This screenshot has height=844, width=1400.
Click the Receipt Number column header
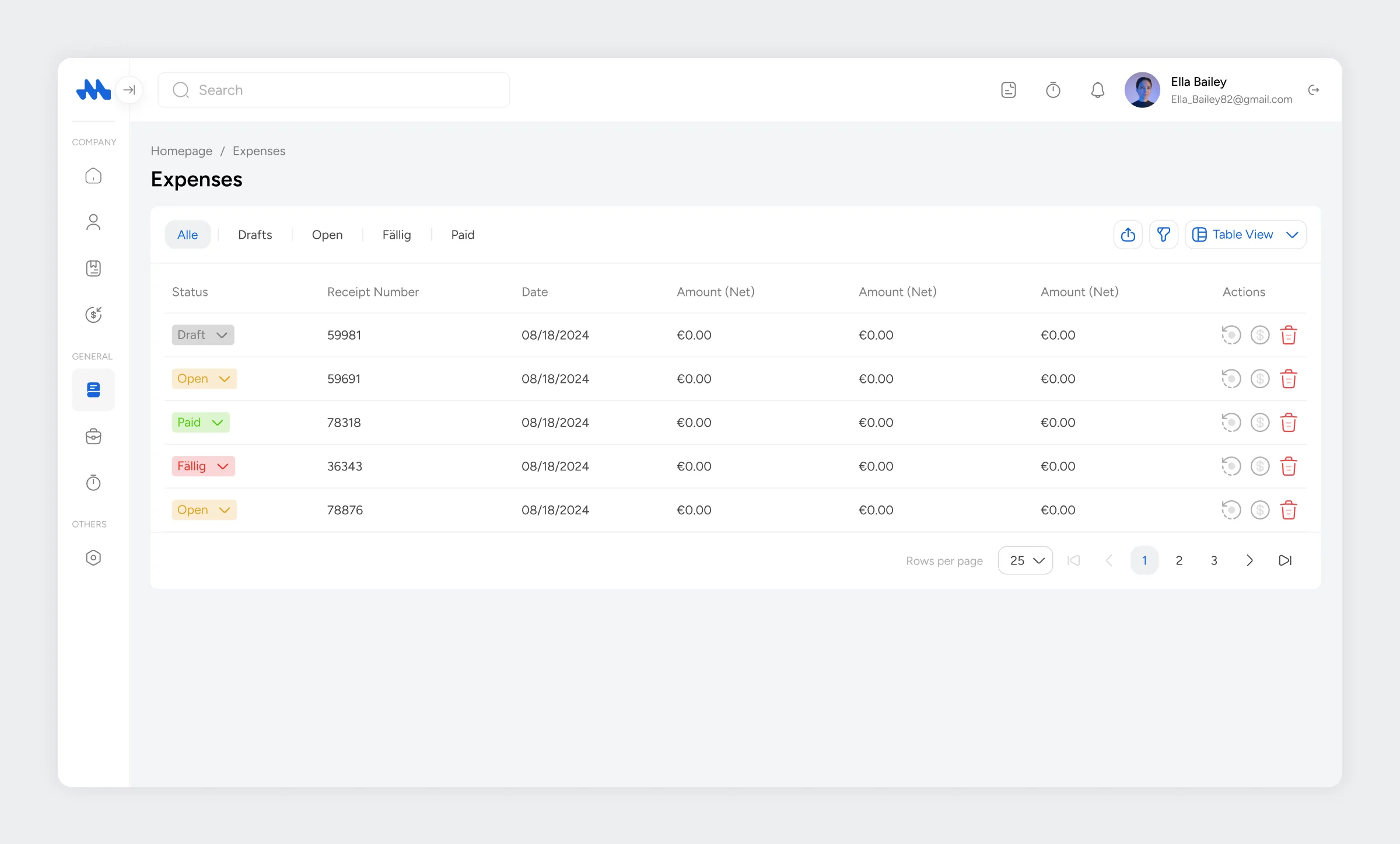pos(373,292)
